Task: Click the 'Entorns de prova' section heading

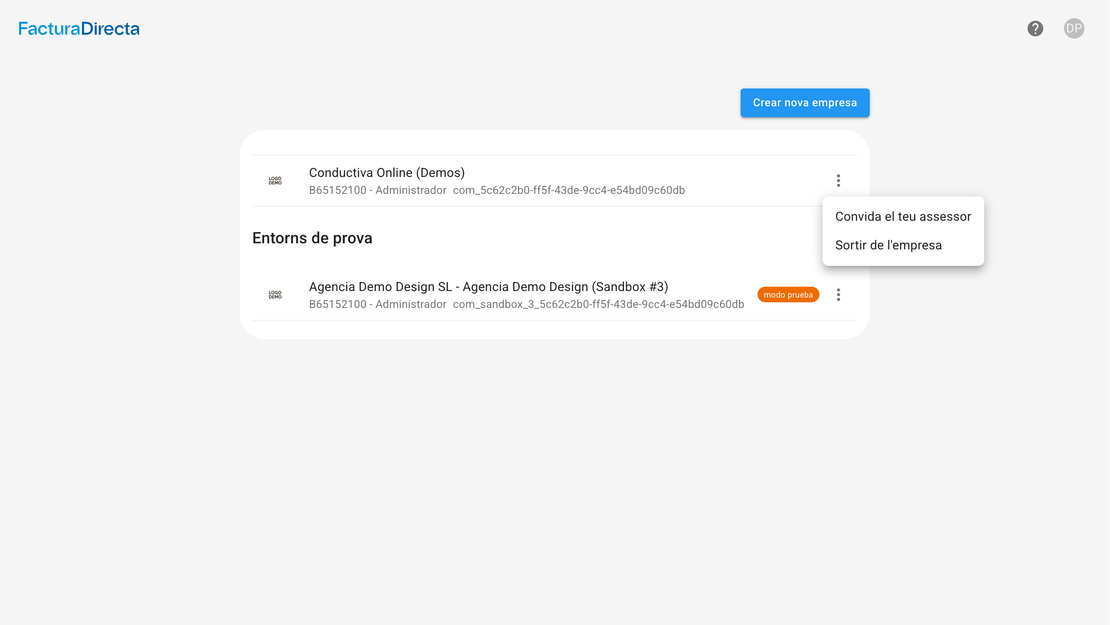Action: click(x=312, y=238)
